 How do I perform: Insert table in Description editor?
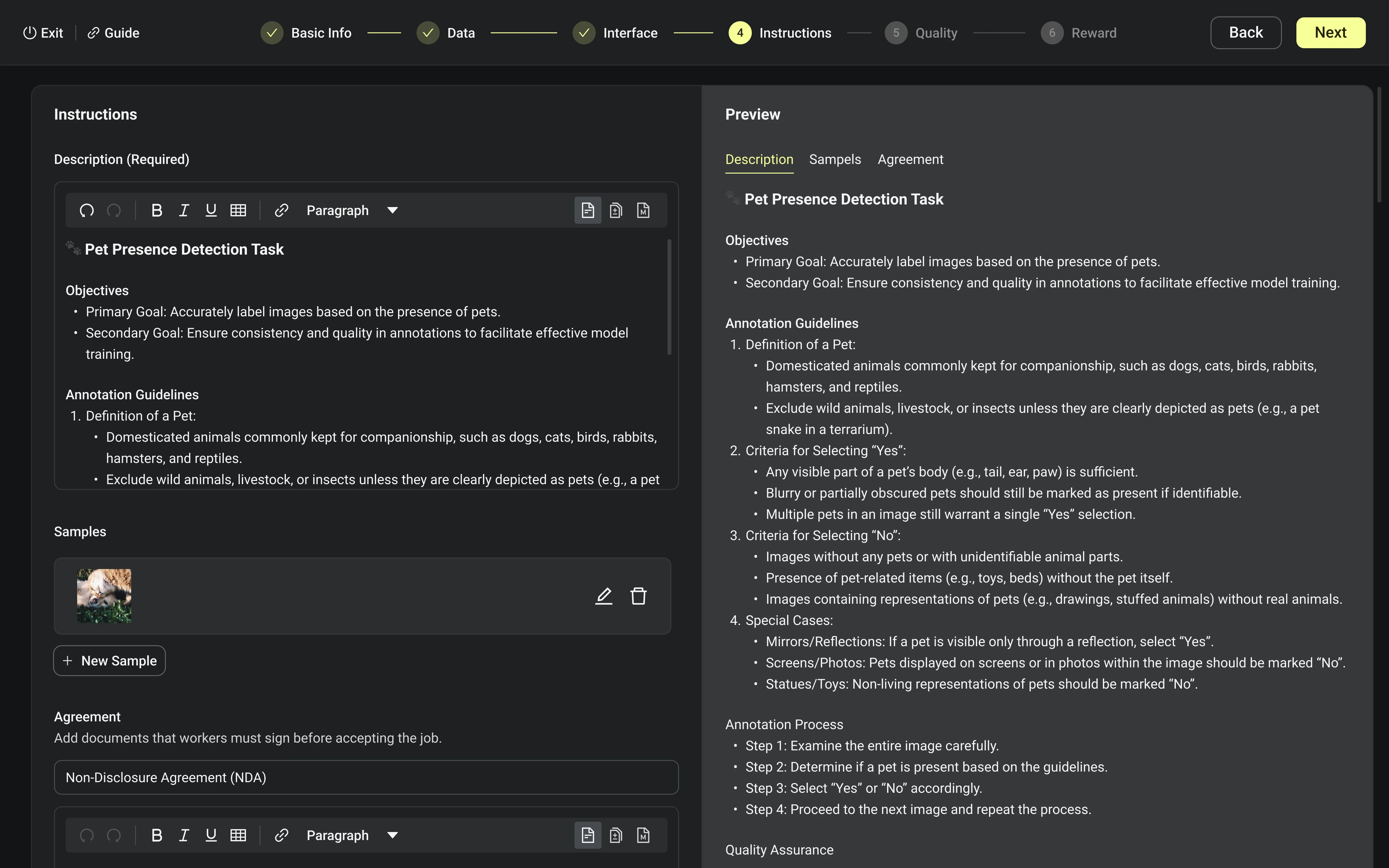click(x=238, y=211)
